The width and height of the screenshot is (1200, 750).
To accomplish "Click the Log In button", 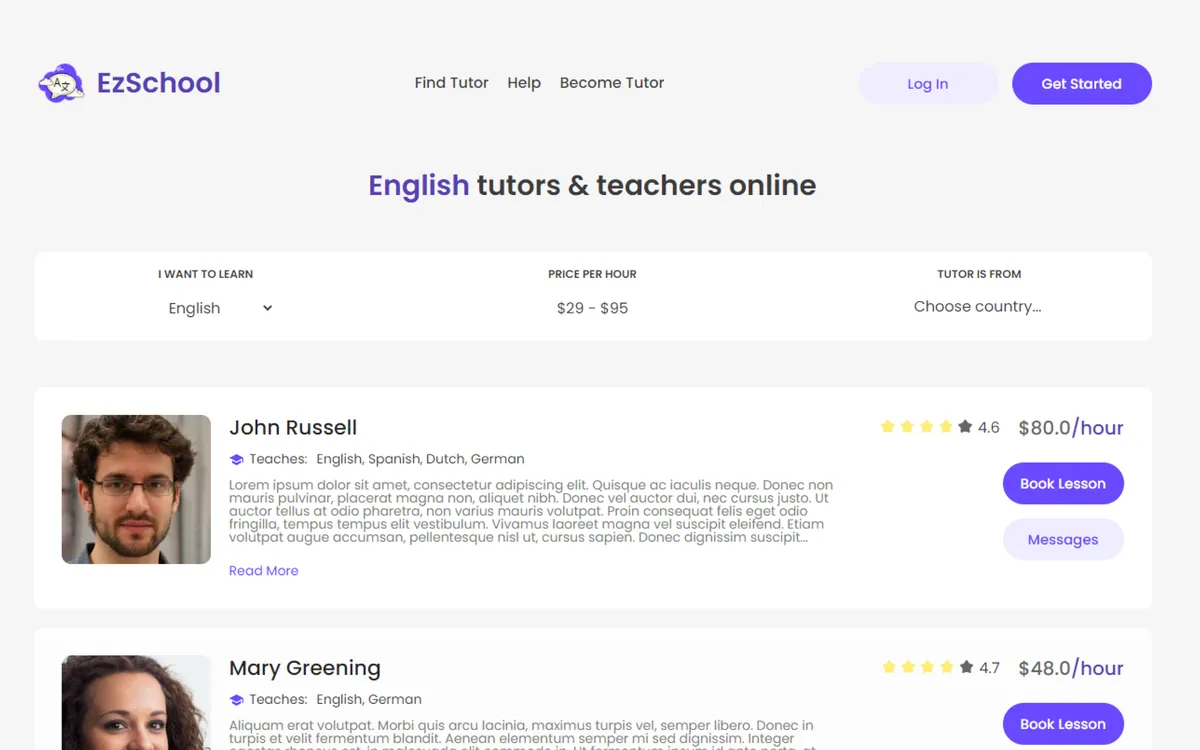I will [x=928, y=84].
